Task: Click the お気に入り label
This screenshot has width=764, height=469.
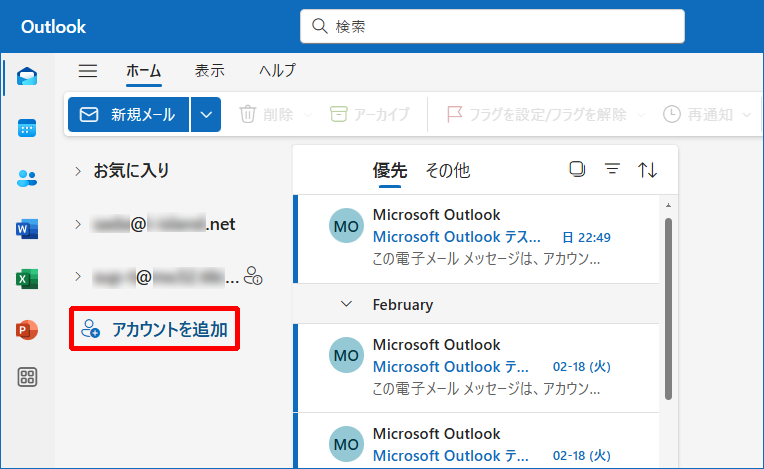Action: [132, 171]
